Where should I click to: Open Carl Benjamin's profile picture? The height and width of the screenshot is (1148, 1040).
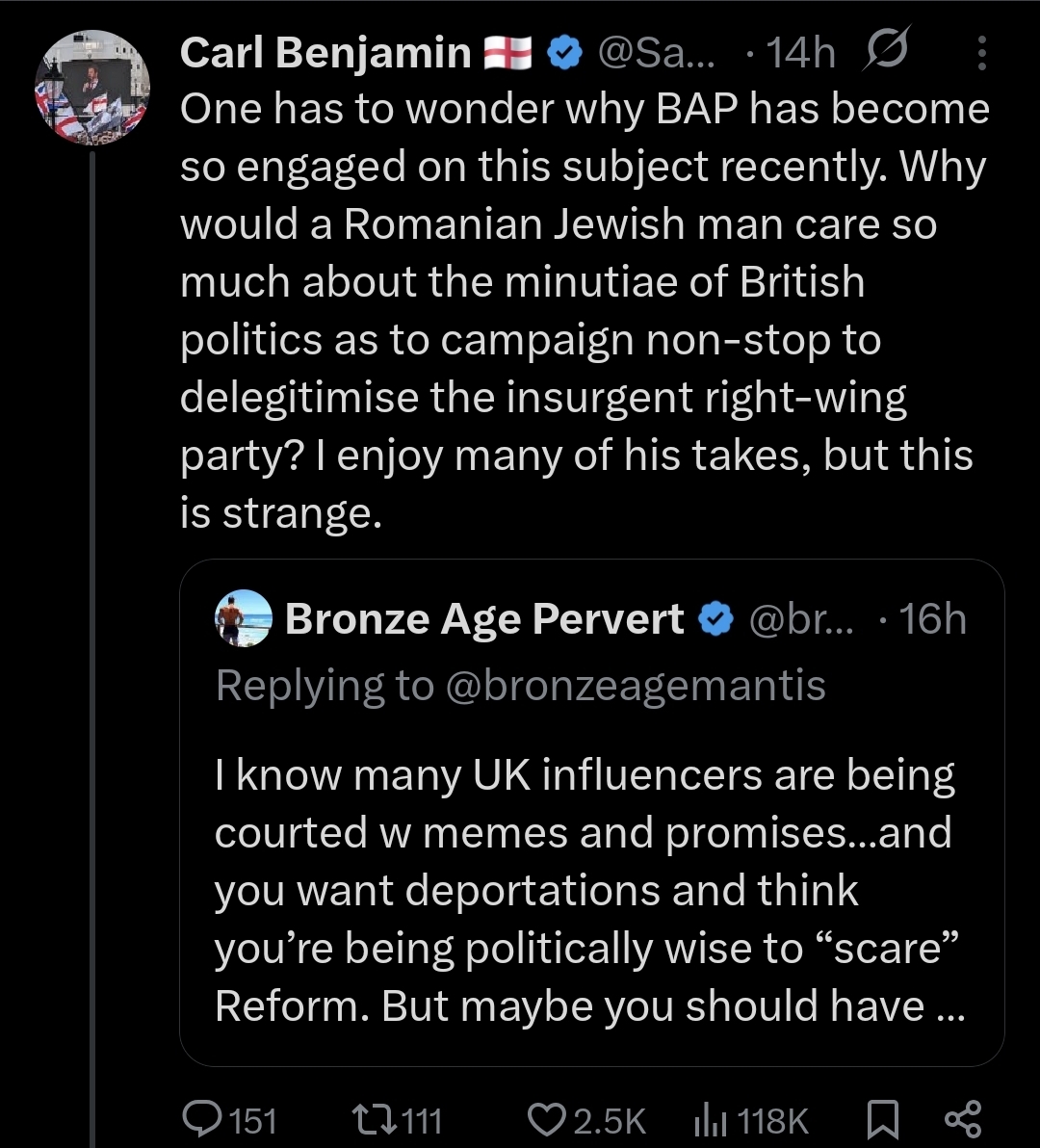(91, 88)
